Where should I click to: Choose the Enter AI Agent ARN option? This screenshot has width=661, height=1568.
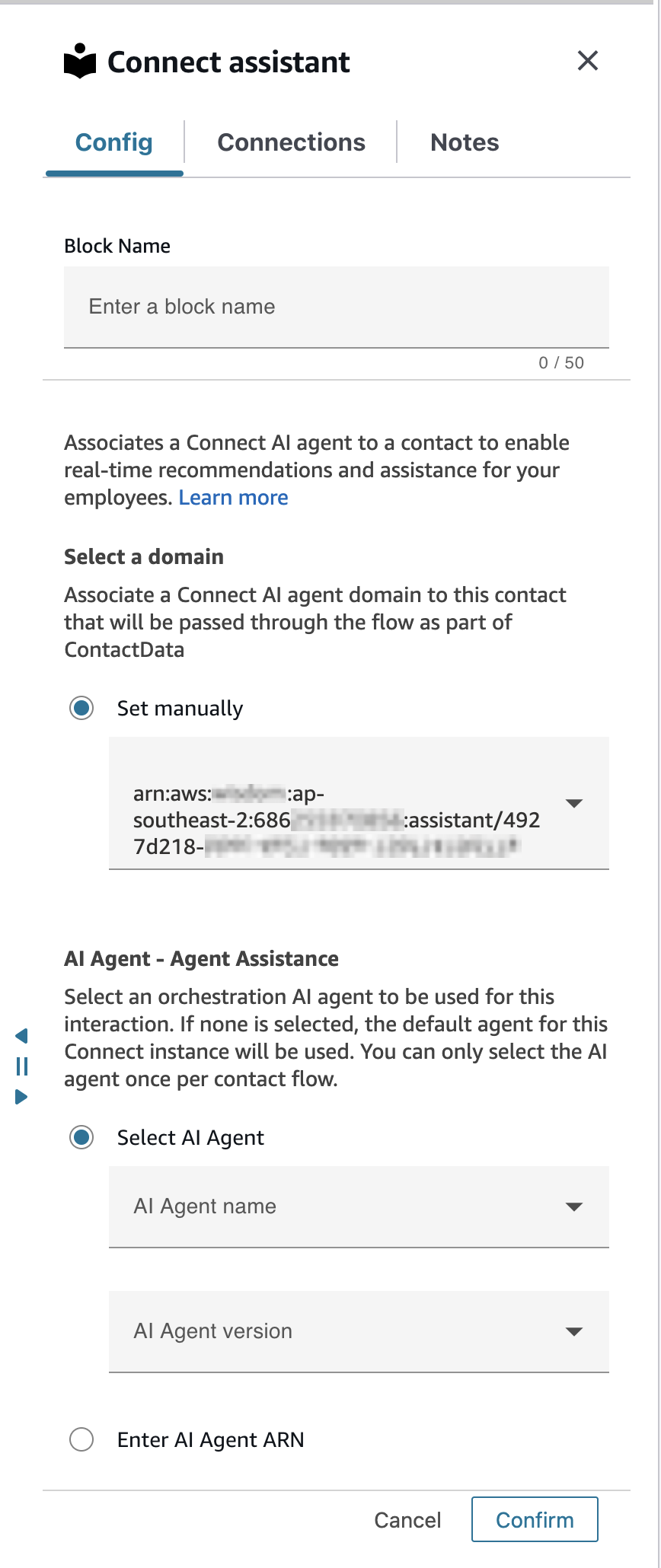pyautogui.click(x=81, y=1439)
